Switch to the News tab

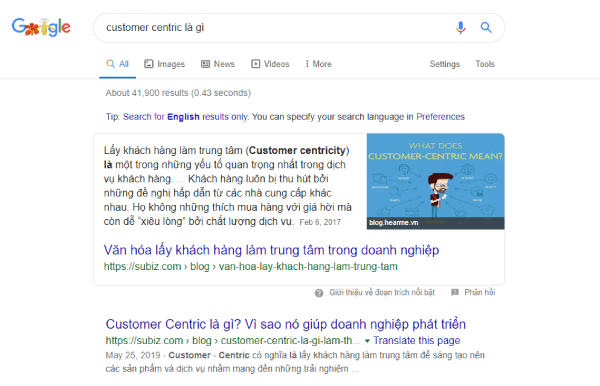(x=218, y=64)
